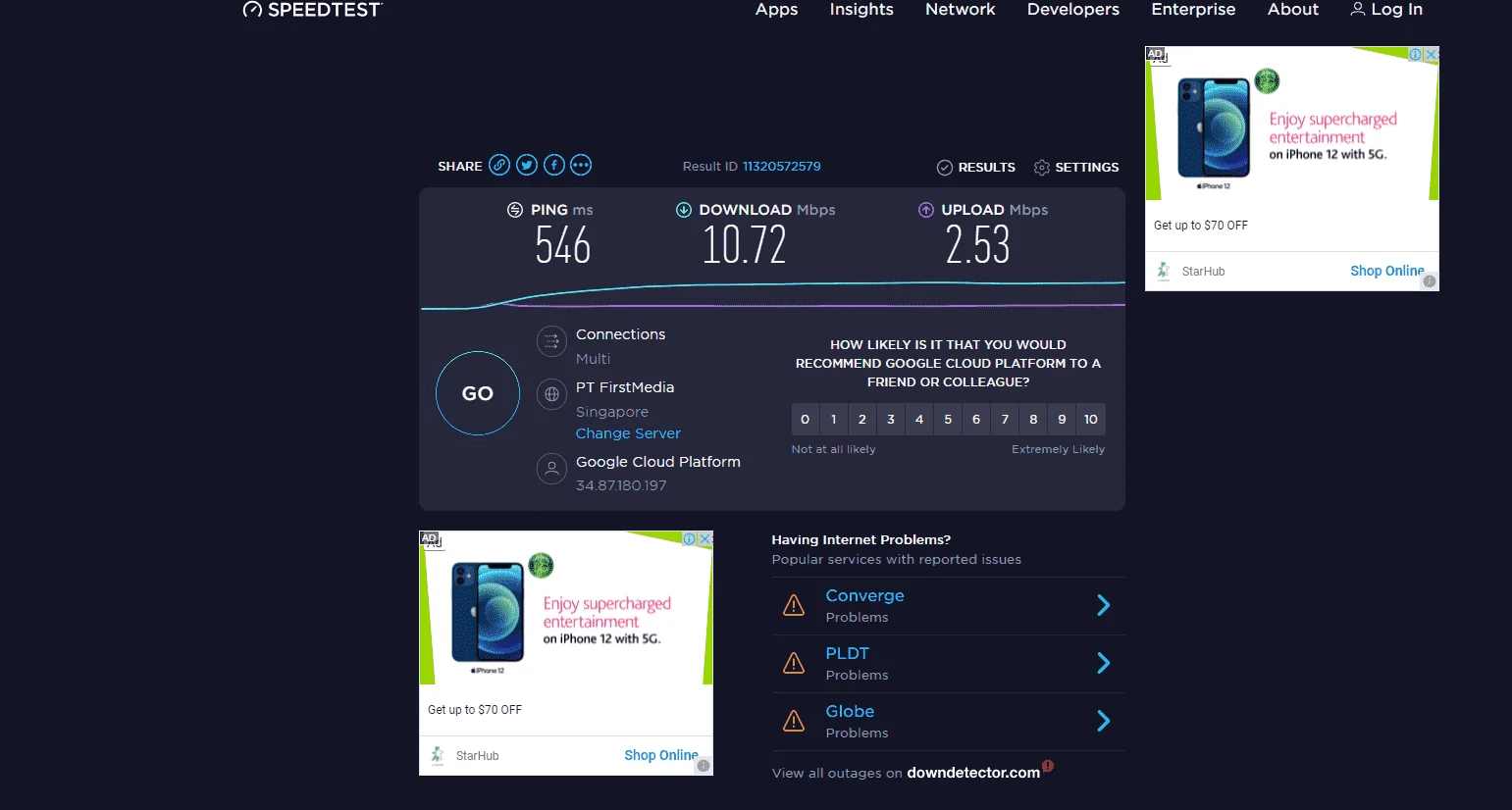1512x810 pixels.
Task: Click iPhone 12 image in bottom-left ad
Action: tap(489, 614)
